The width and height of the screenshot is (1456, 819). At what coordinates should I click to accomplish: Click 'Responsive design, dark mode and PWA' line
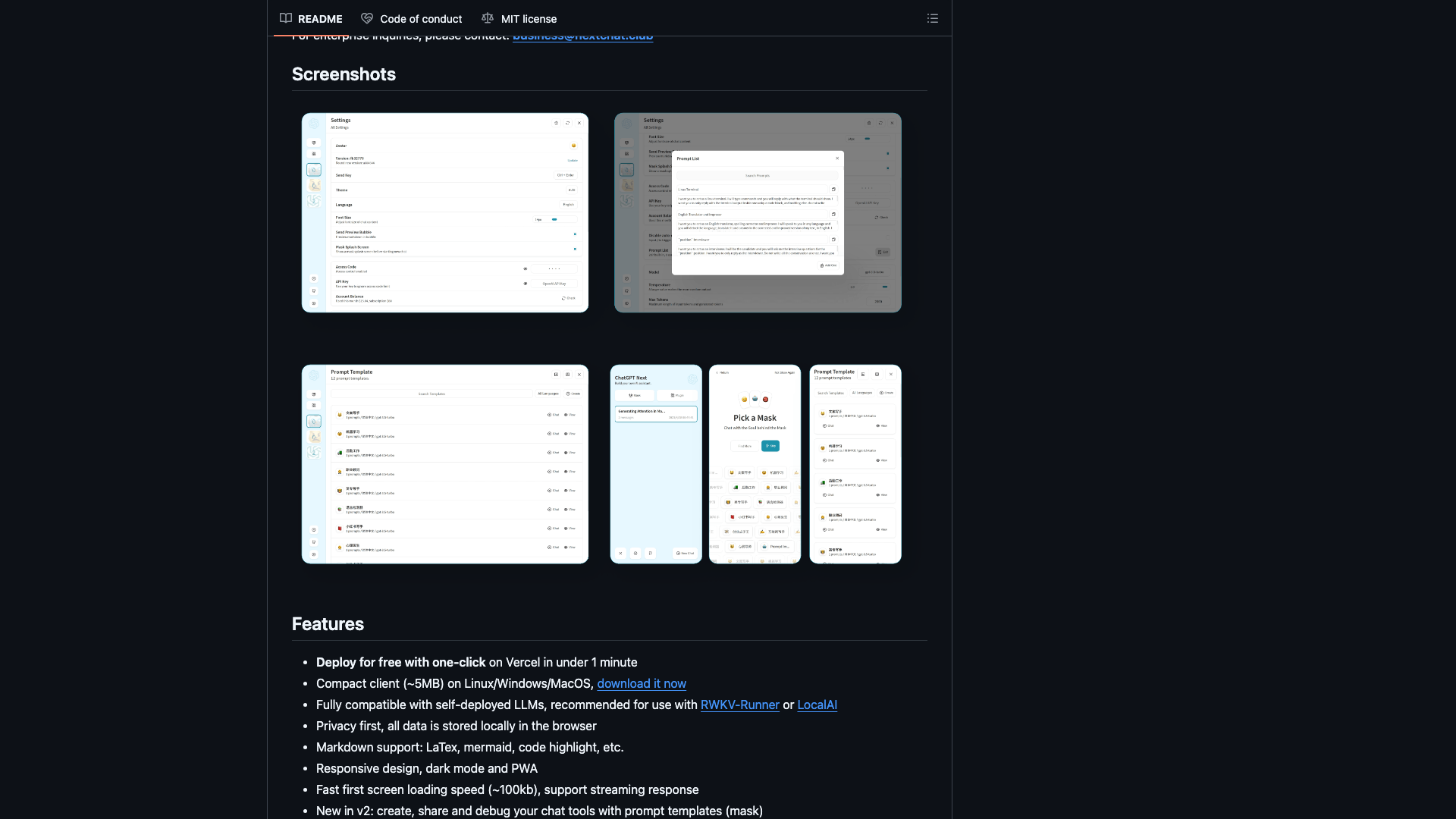tap(427, 768)
